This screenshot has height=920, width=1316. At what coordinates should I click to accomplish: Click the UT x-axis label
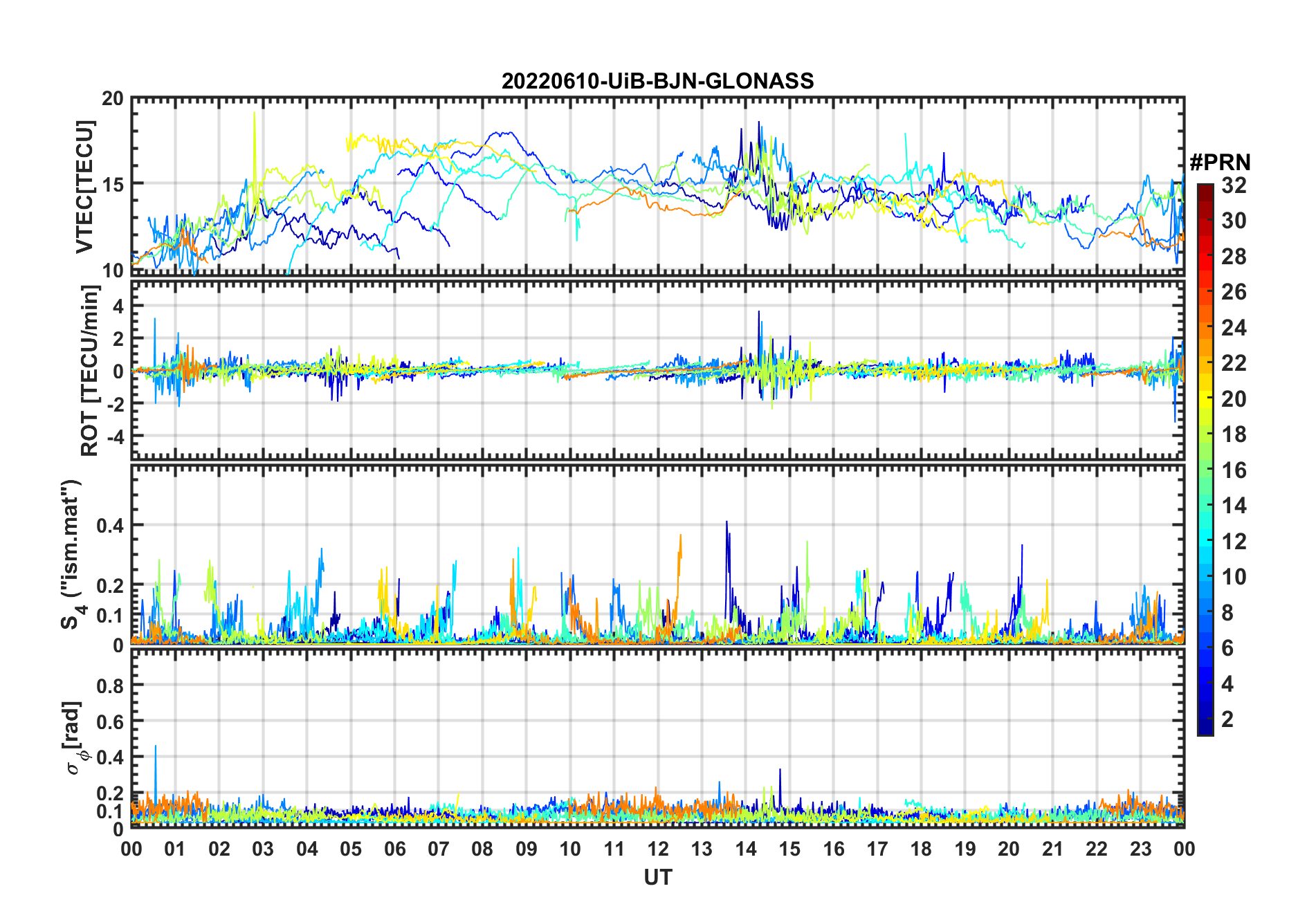[x=657, y=877]
